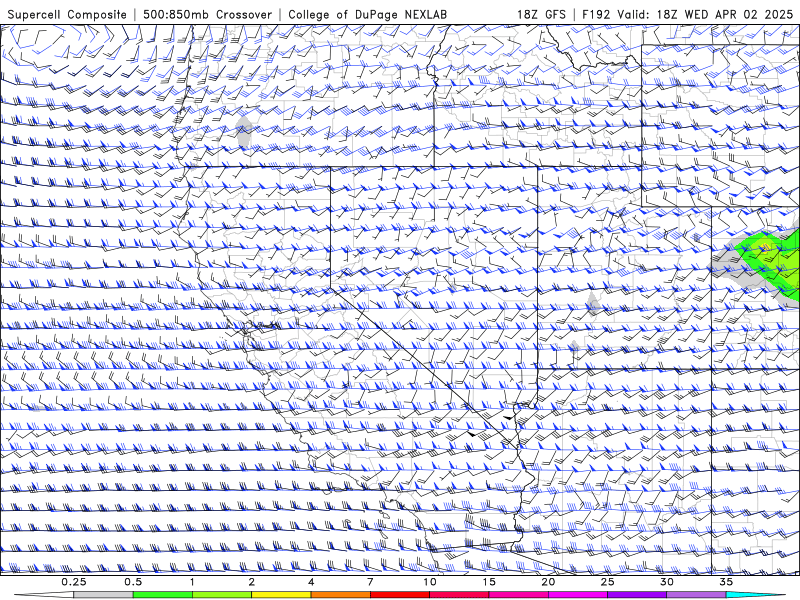Click the green supercell composite area on the map

770,263
